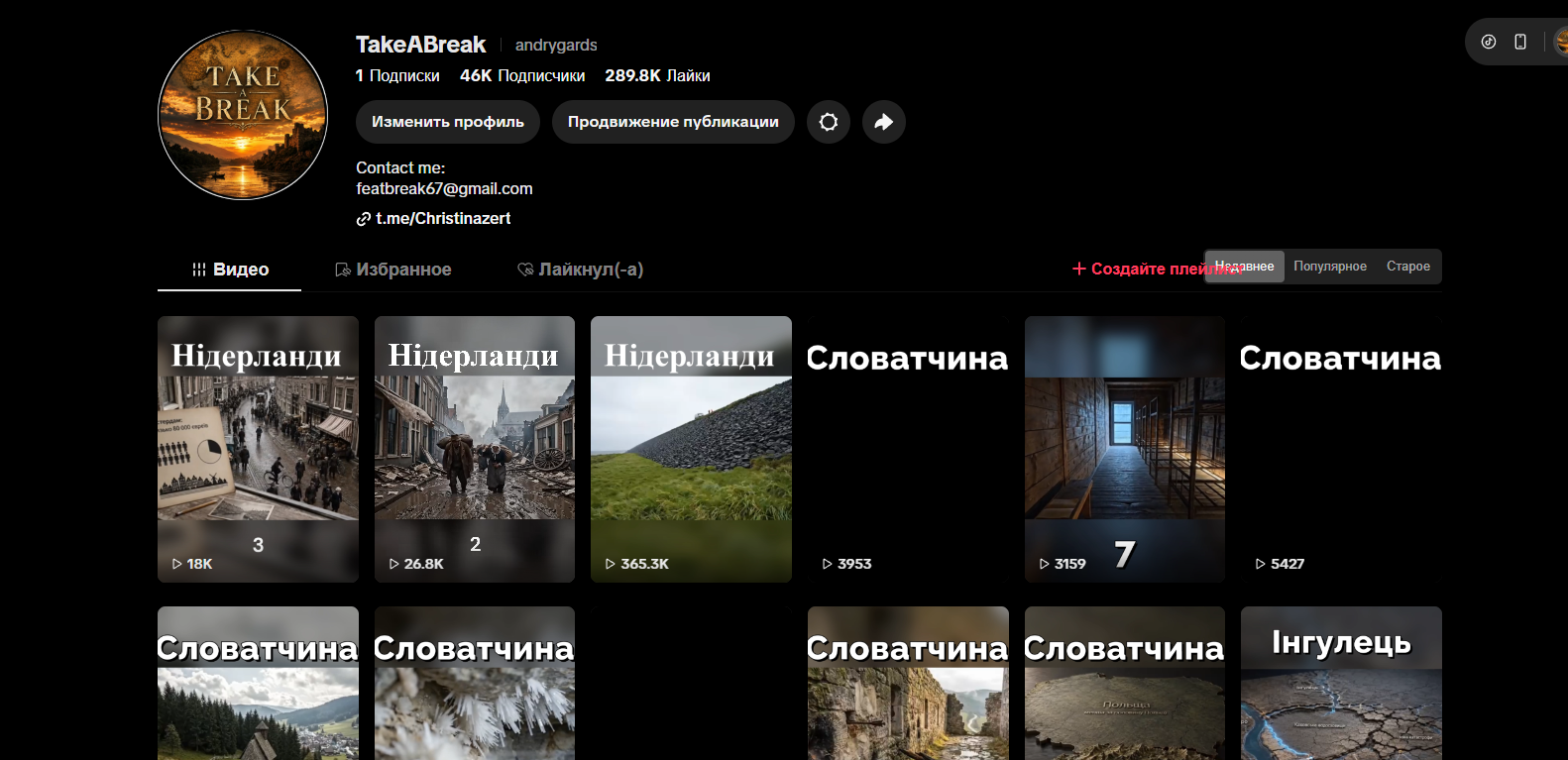Open profile settings with the gear icon
This screenshot has width=1568, height=760.
(829, 122)
